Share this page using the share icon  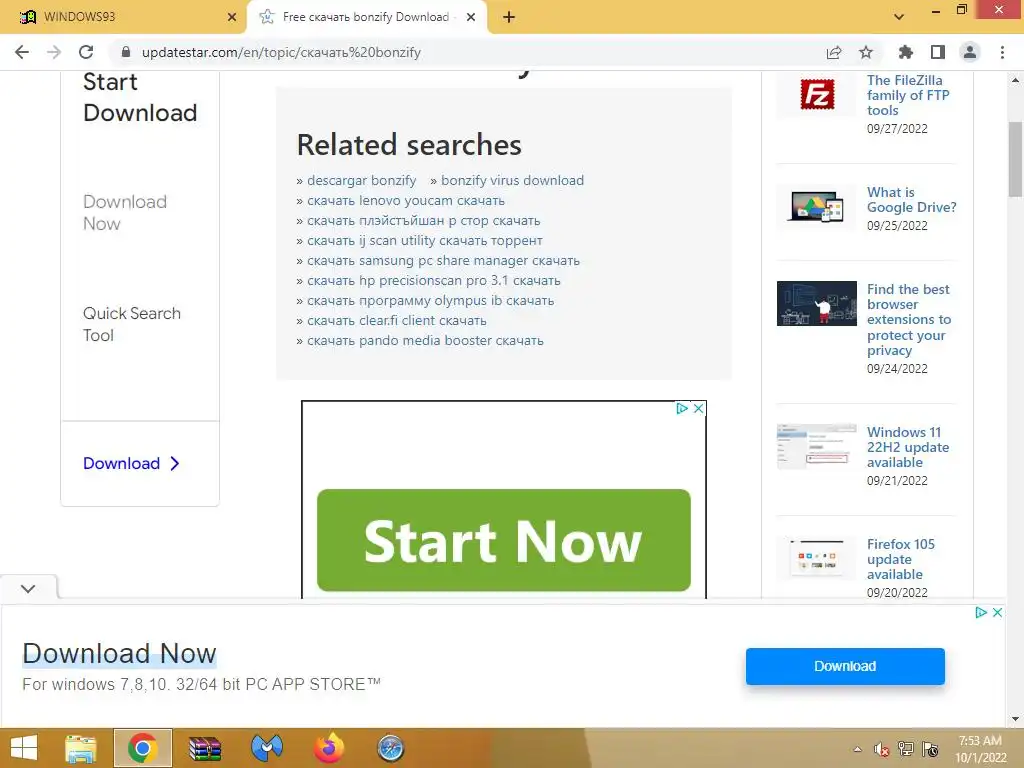(834, 52)
